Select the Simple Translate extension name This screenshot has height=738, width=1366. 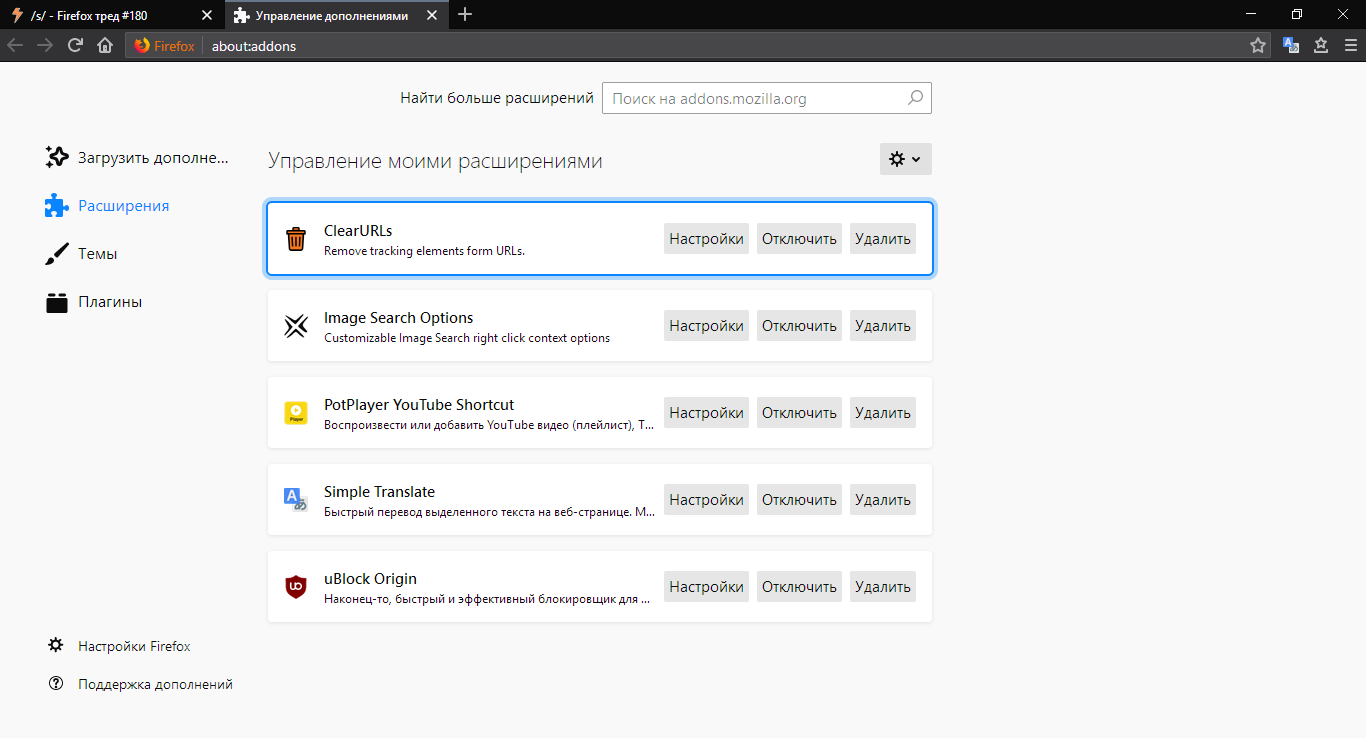coord(379,492)
